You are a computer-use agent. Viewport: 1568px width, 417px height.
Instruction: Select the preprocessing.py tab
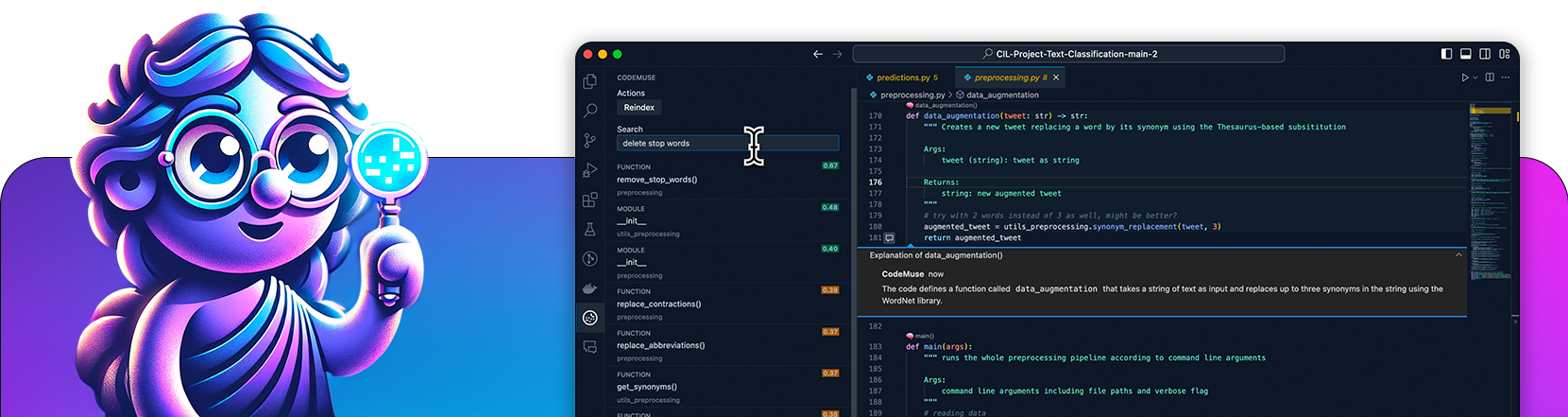[x=1011, y=78]
